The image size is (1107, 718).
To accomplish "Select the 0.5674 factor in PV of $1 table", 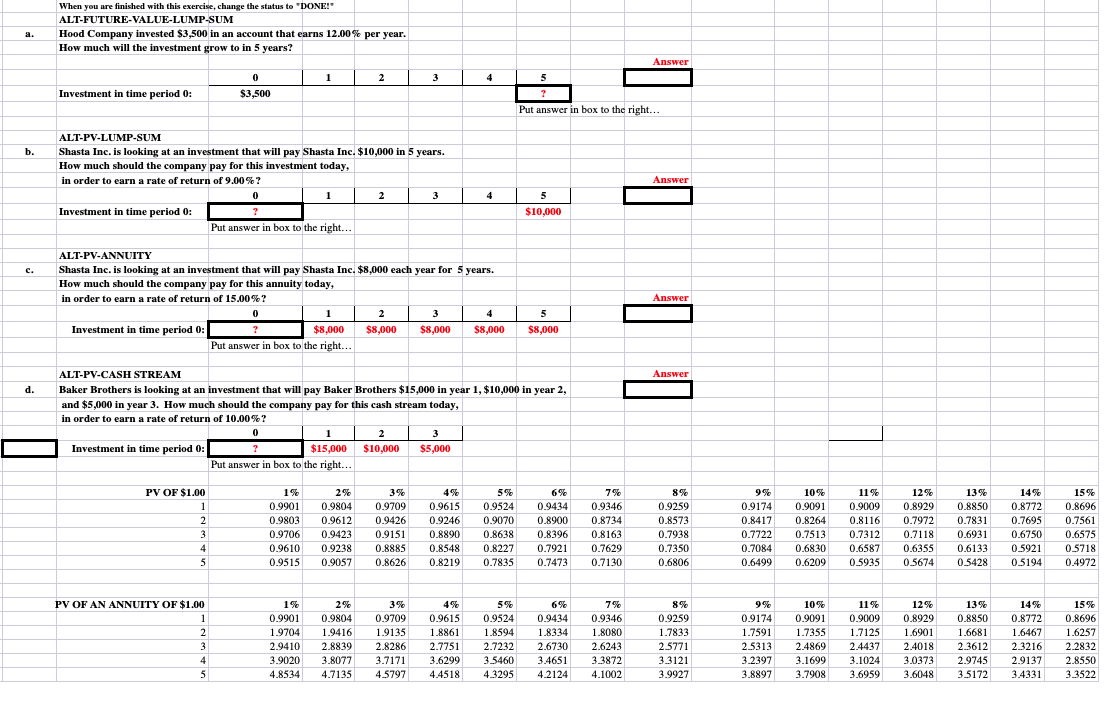I will pos(918,563).
